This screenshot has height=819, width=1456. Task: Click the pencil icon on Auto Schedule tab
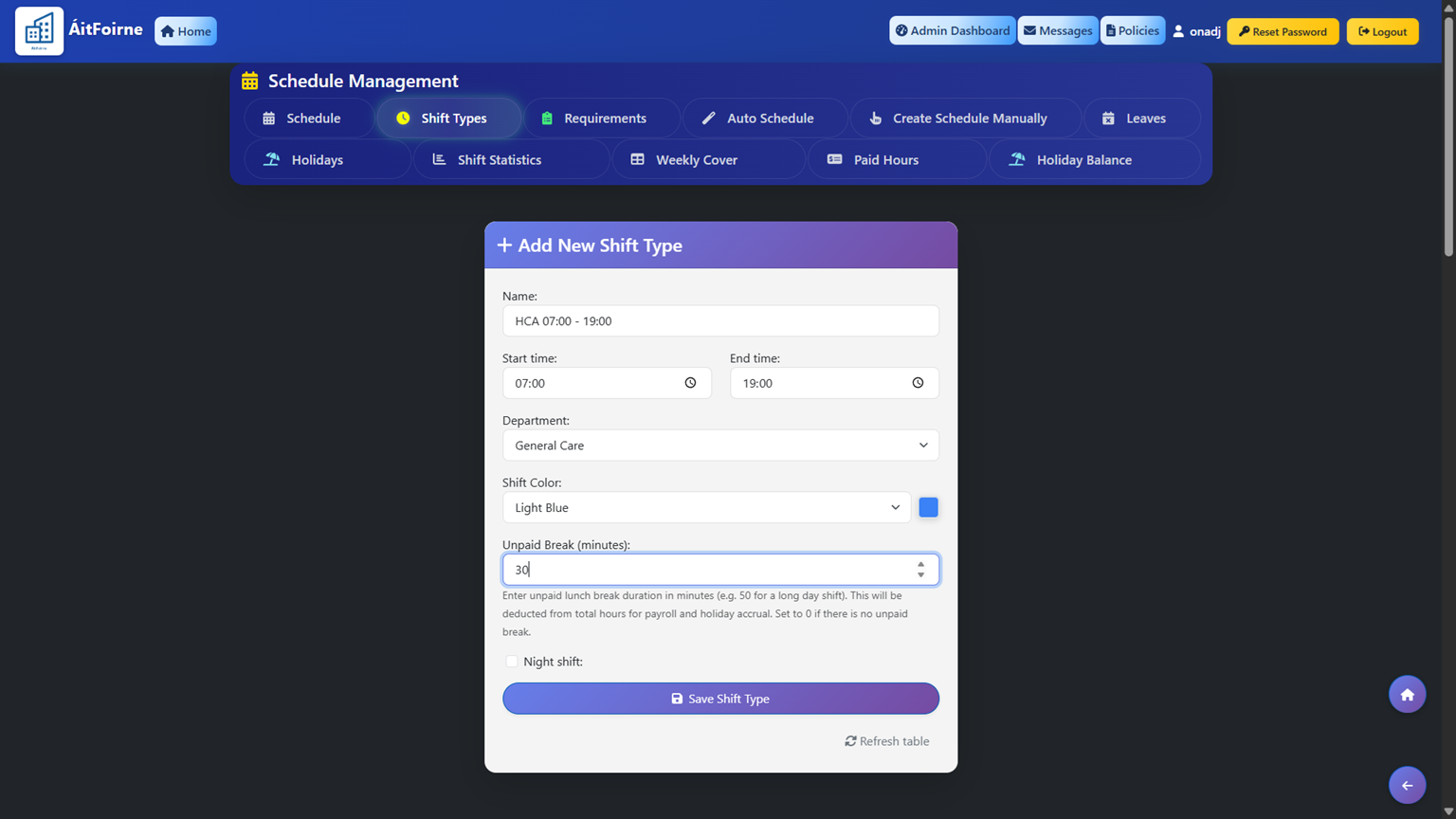coord(708,118)
